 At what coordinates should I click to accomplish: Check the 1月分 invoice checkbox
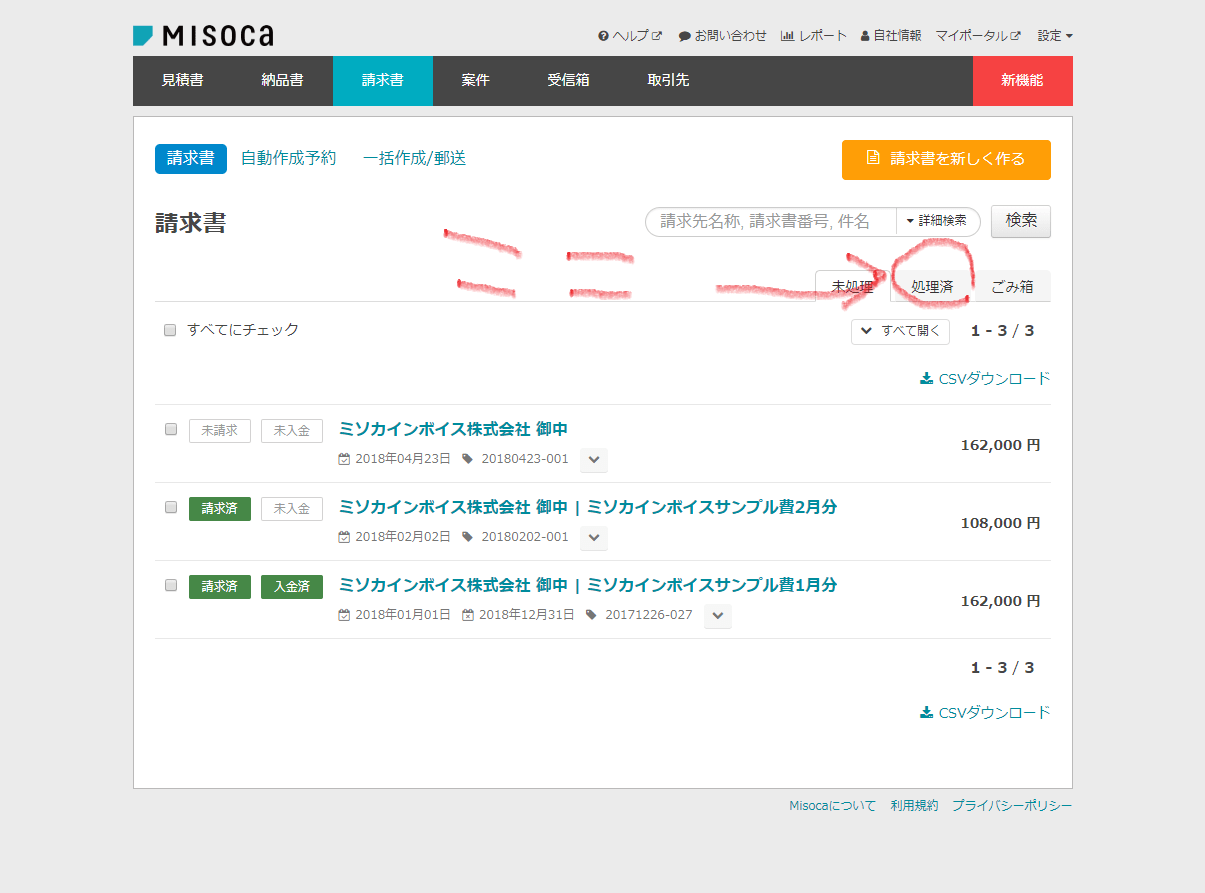click(x=170, y=586)
